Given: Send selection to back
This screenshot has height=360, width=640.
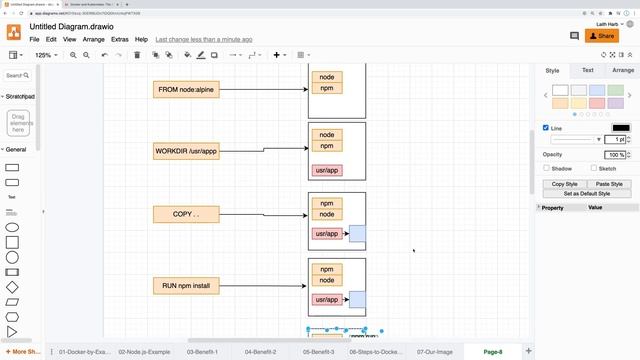Looking at the screenshot, I should coord(169,55).
